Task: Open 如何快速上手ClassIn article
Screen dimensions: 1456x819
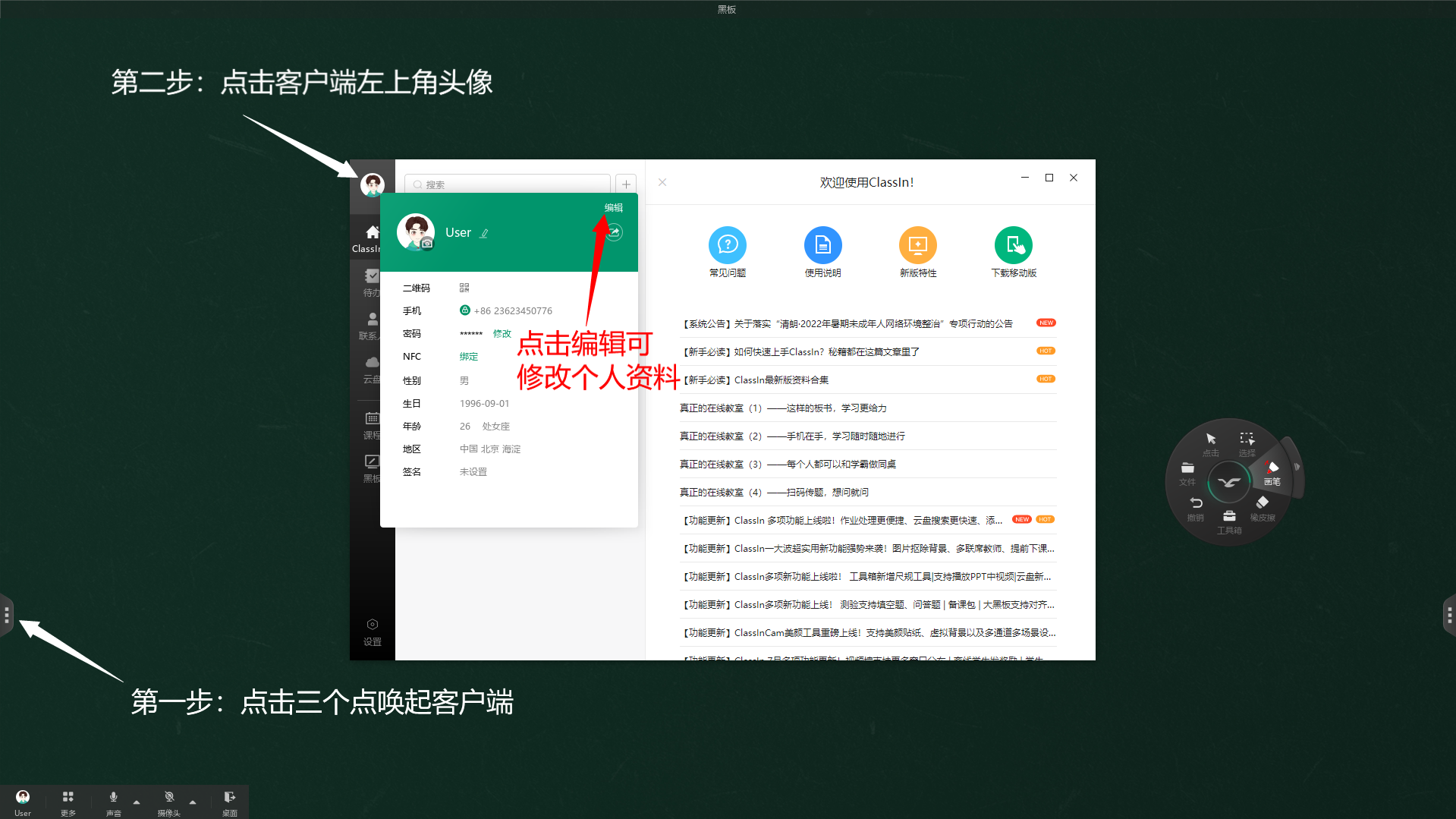Action: [868, 351]
